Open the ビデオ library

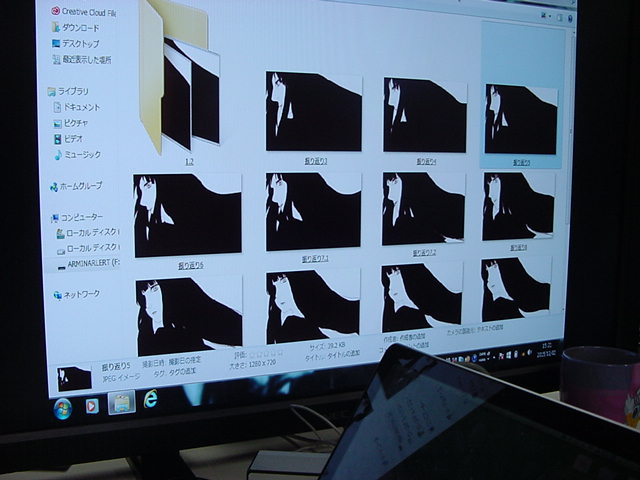click(68, 139)
